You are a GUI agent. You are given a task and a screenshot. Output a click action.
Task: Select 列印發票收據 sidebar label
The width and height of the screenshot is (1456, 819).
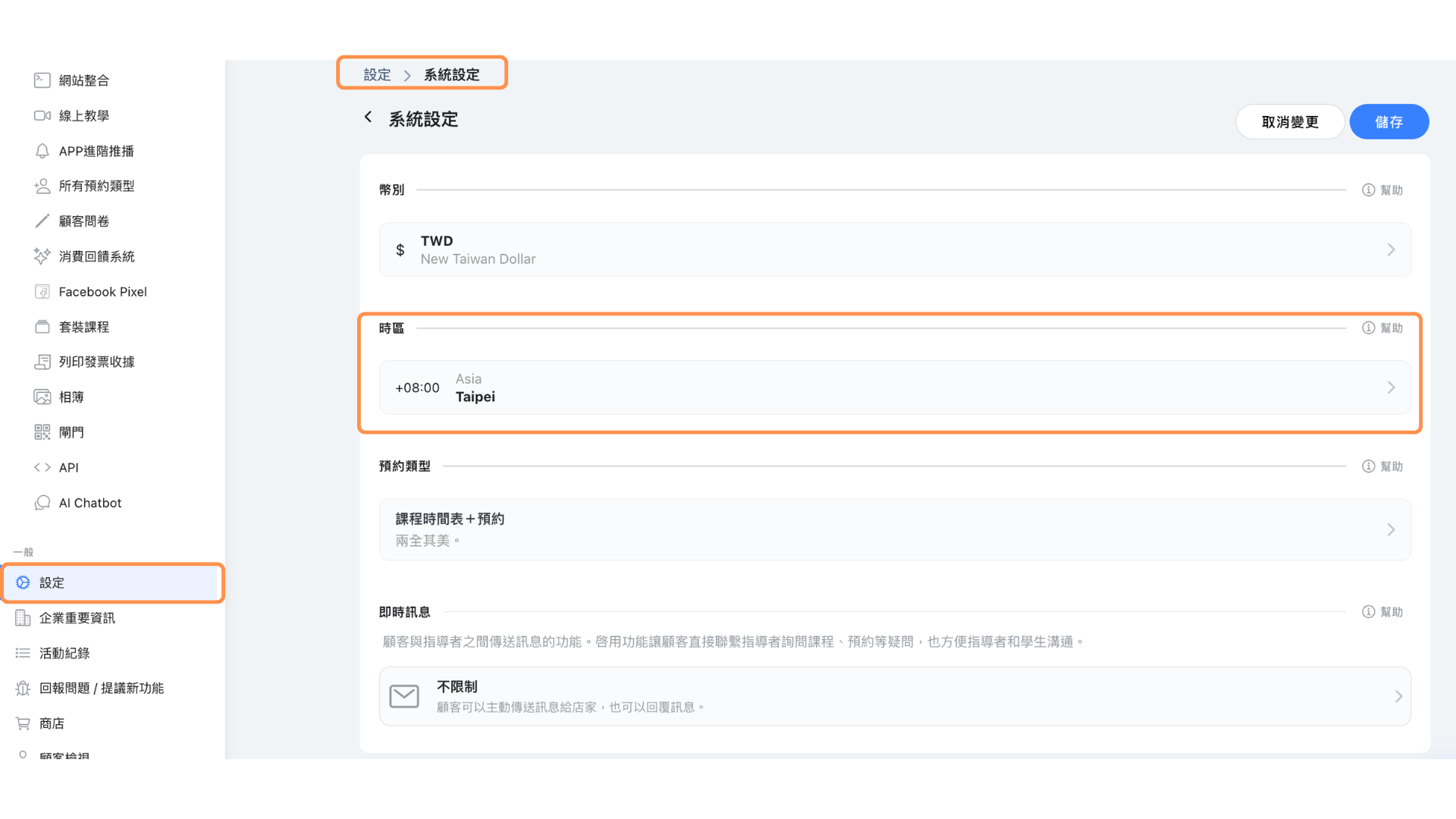96,362
